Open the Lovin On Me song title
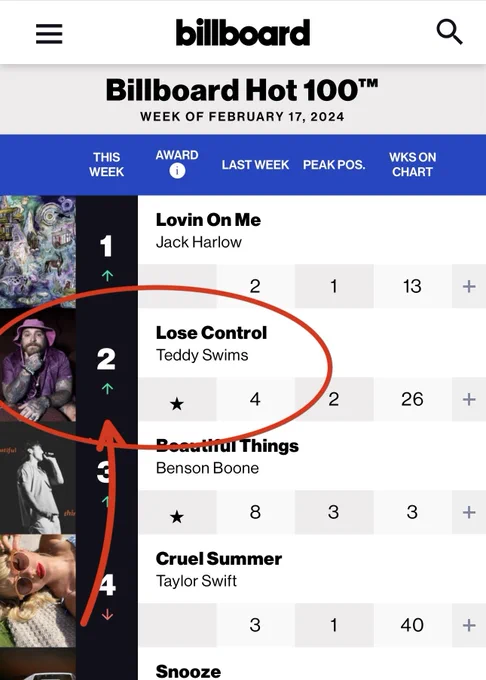 [x=208, y=220]
